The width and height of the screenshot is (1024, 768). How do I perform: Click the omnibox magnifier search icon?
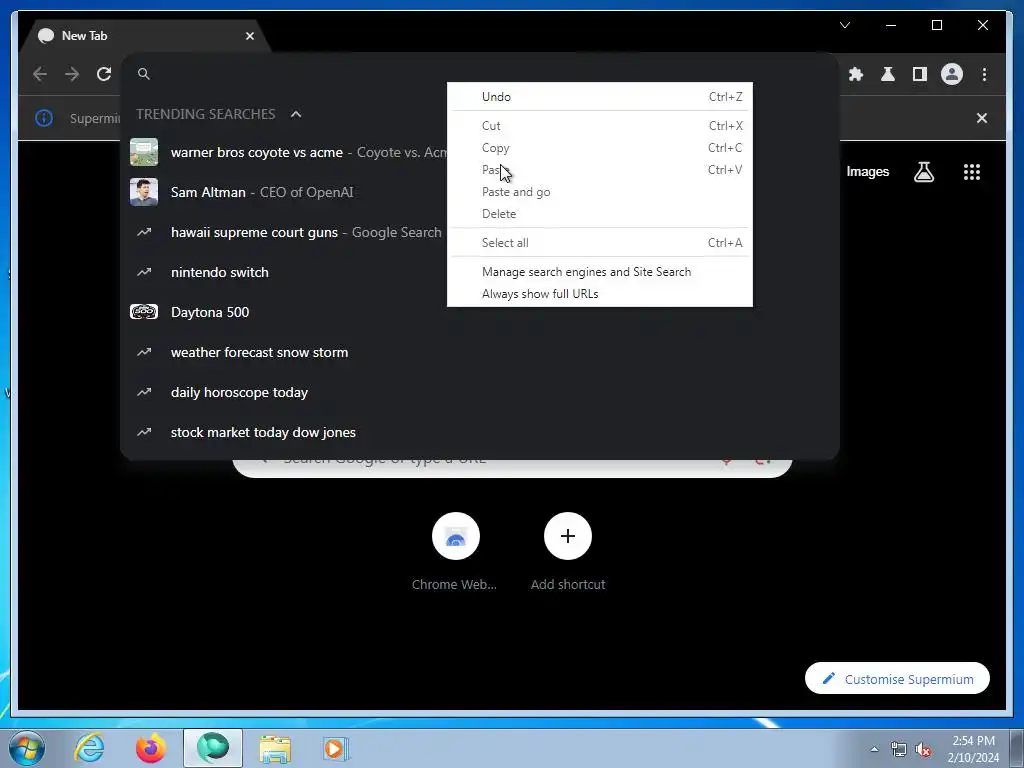click(x=144, y=74)
